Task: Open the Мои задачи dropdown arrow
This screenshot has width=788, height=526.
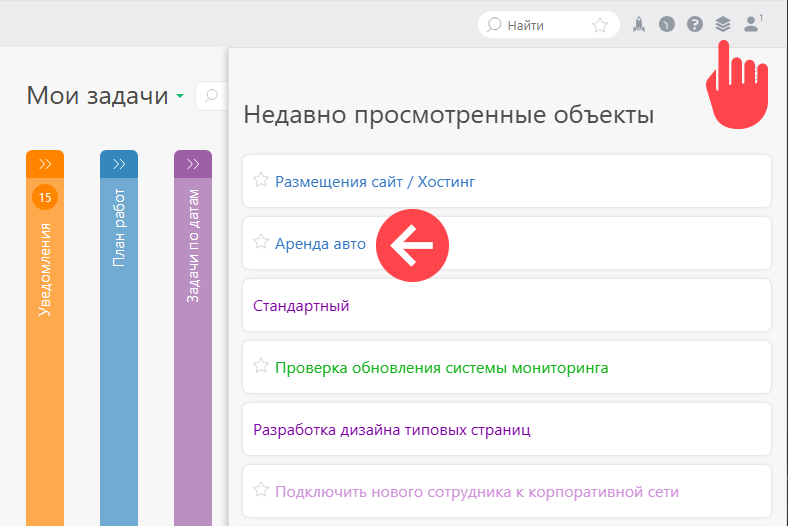Action: pyautogui.click(x=180, y=96)
